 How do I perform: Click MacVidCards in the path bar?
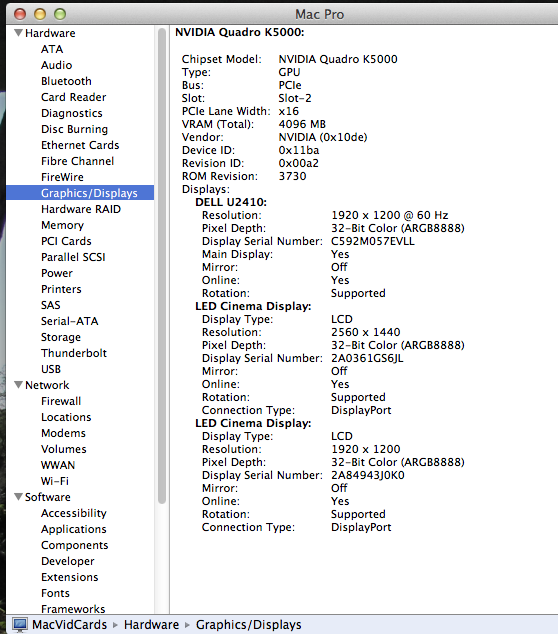pos(70,625)
